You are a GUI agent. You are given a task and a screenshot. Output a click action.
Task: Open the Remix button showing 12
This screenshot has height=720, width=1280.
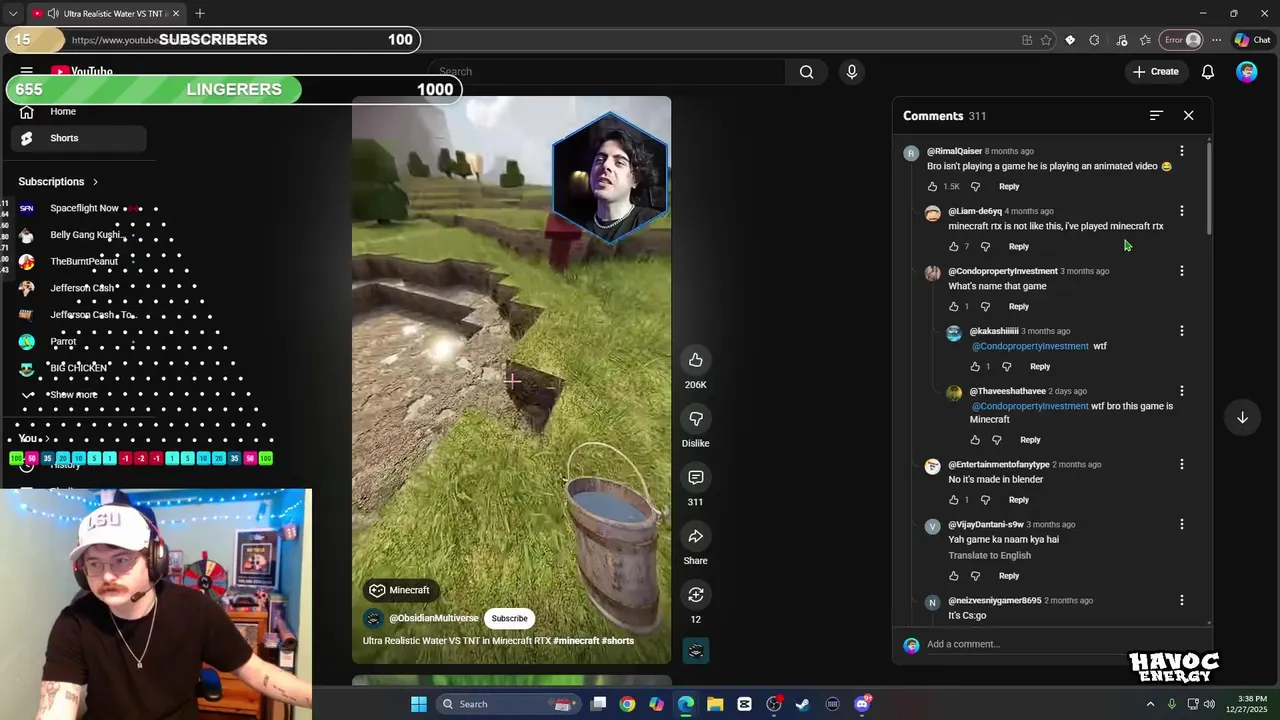point(695,595)
